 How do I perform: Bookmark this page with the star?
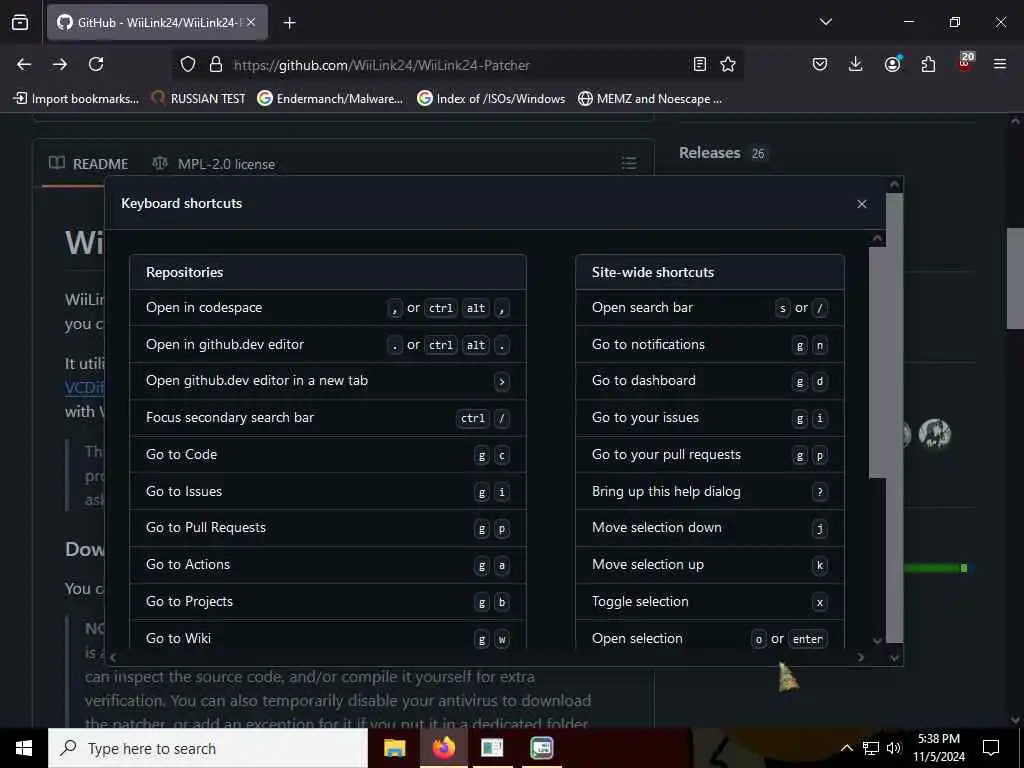(x=728, y=64)
